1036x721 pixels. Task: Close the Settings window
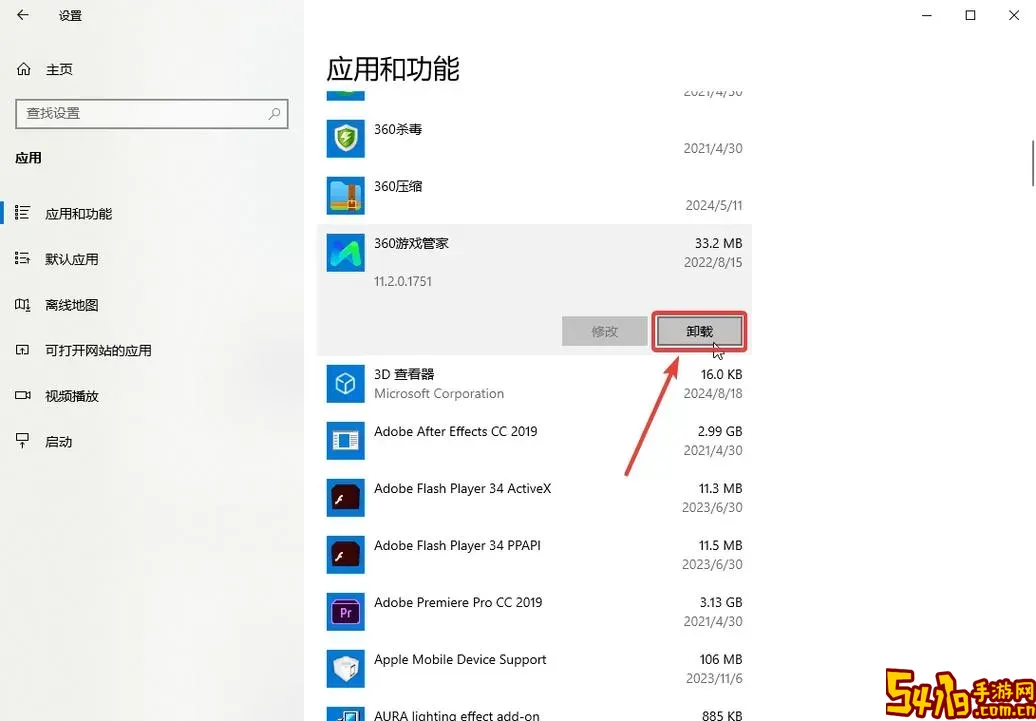tap(1014, 15)
